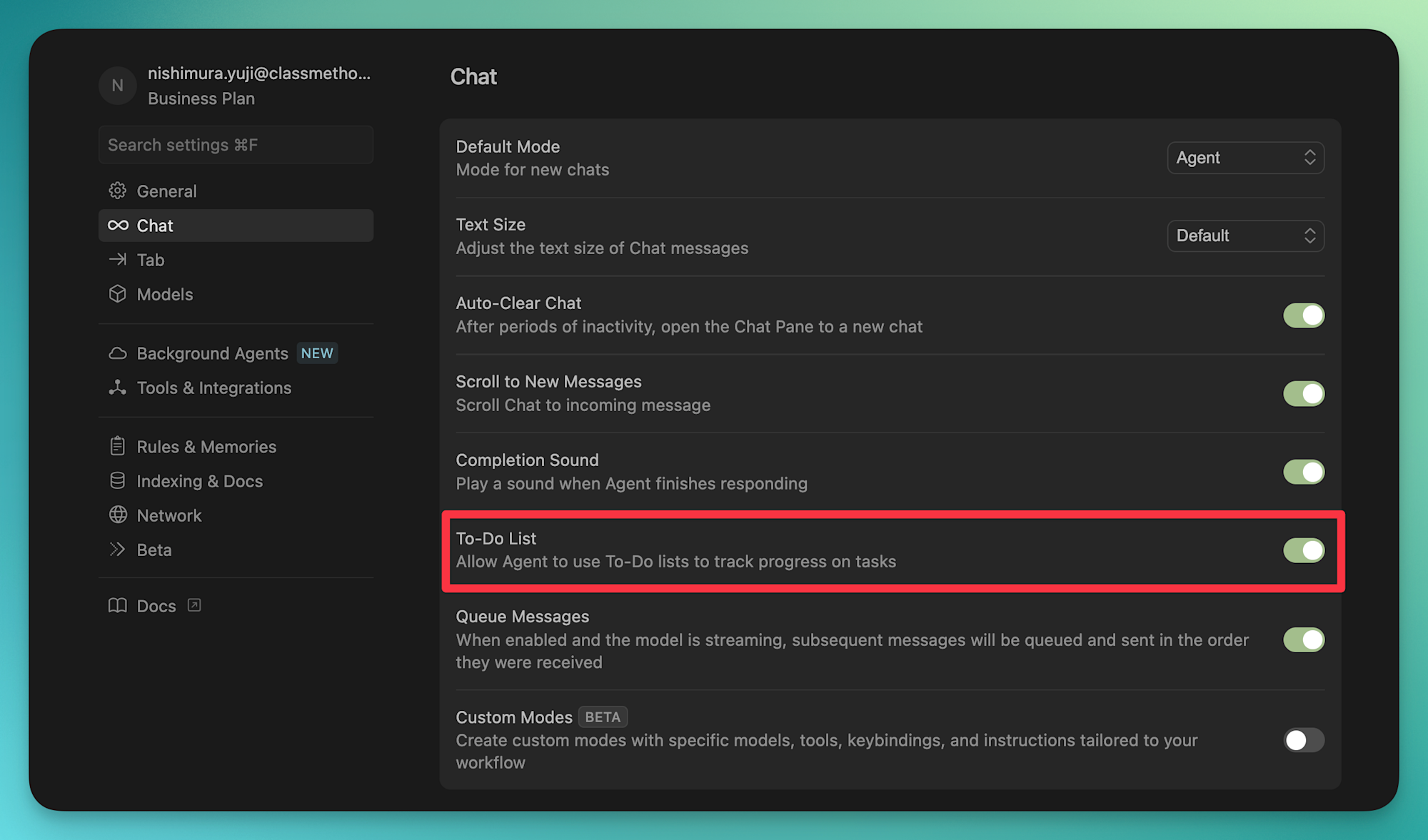The width and height of the screenshot is (1428, 840).
Task: Switch to the Beta settings section
Action: pos(236,550)
